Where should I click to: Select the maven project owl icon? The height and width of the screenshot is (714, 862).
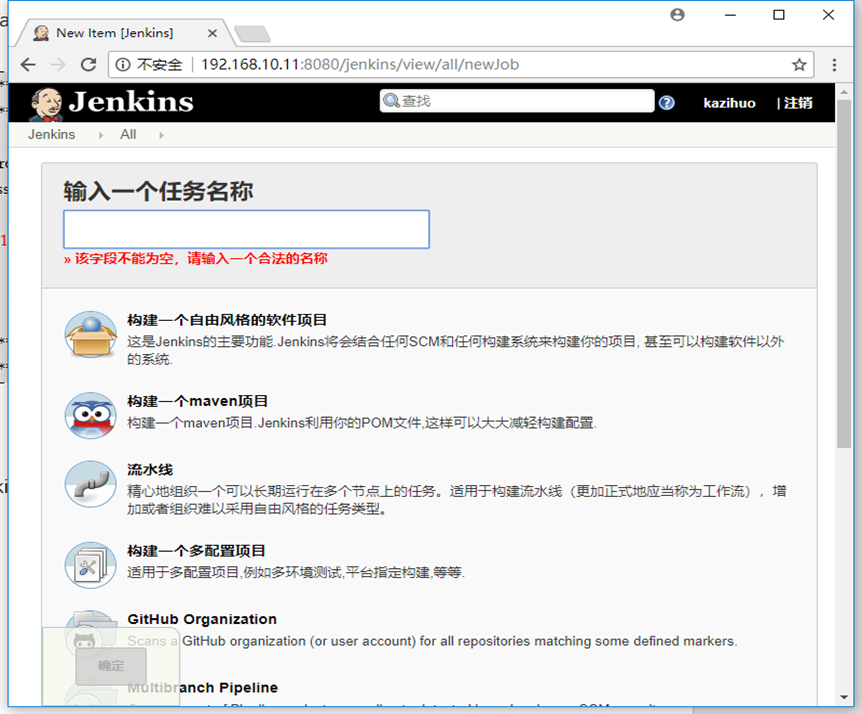click(90, 414)
